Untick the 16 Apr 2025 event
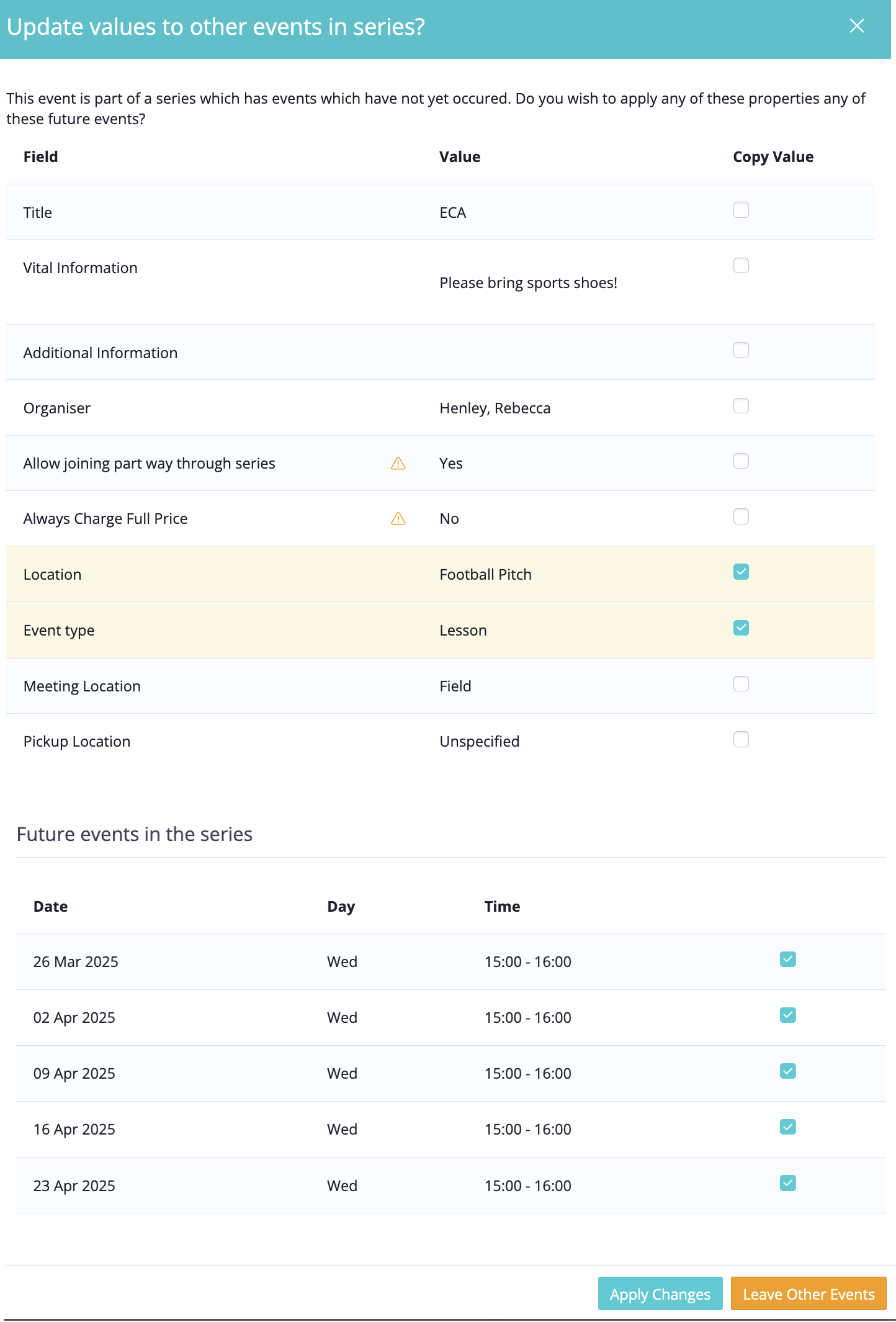This screenshot has height=1322, width=896. (788, 1127)
